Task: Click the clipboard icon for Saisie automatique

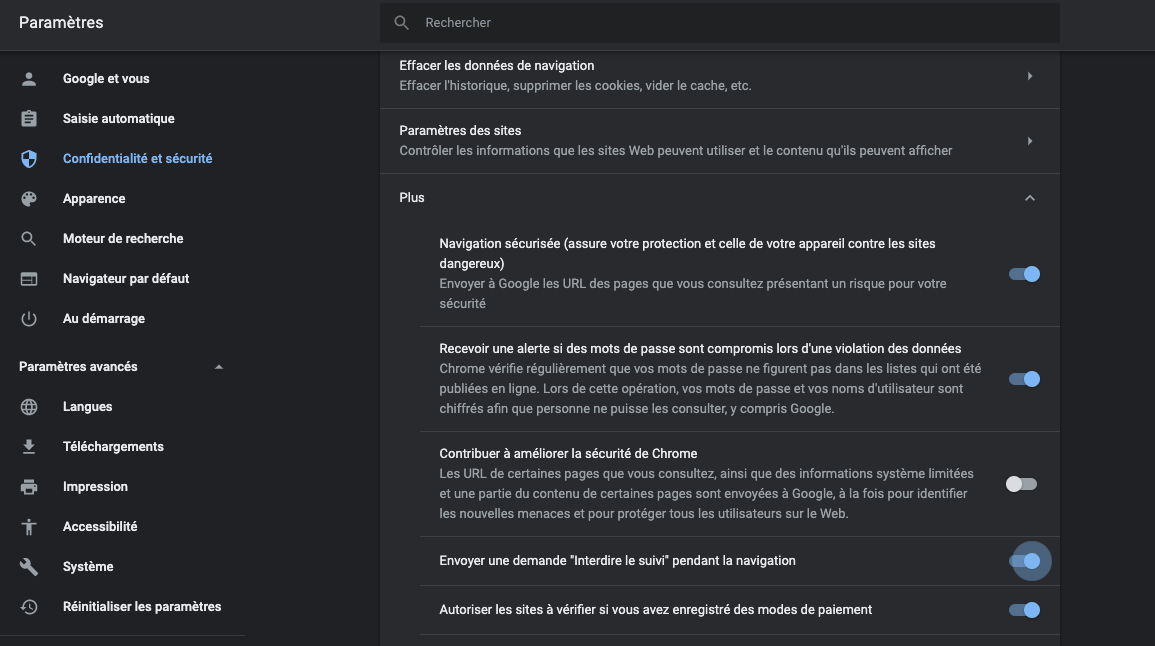Action: tap(29, 119)
